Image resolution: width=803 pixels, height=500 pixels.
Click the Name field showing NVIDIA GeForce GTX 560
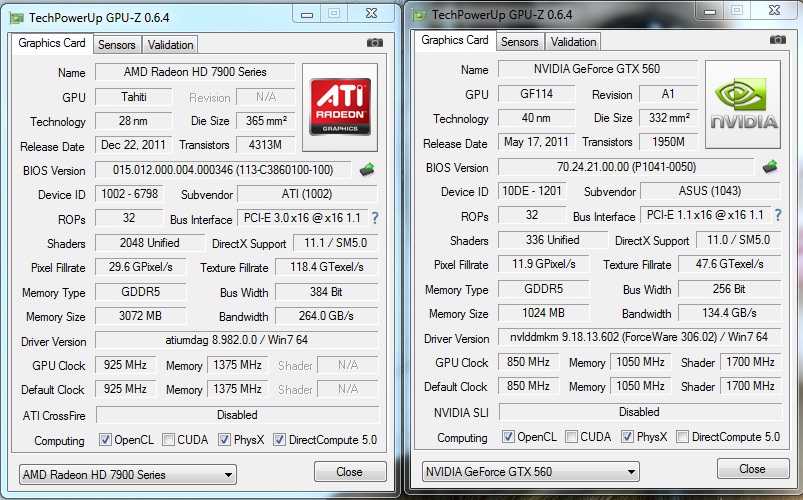(598, 69)
